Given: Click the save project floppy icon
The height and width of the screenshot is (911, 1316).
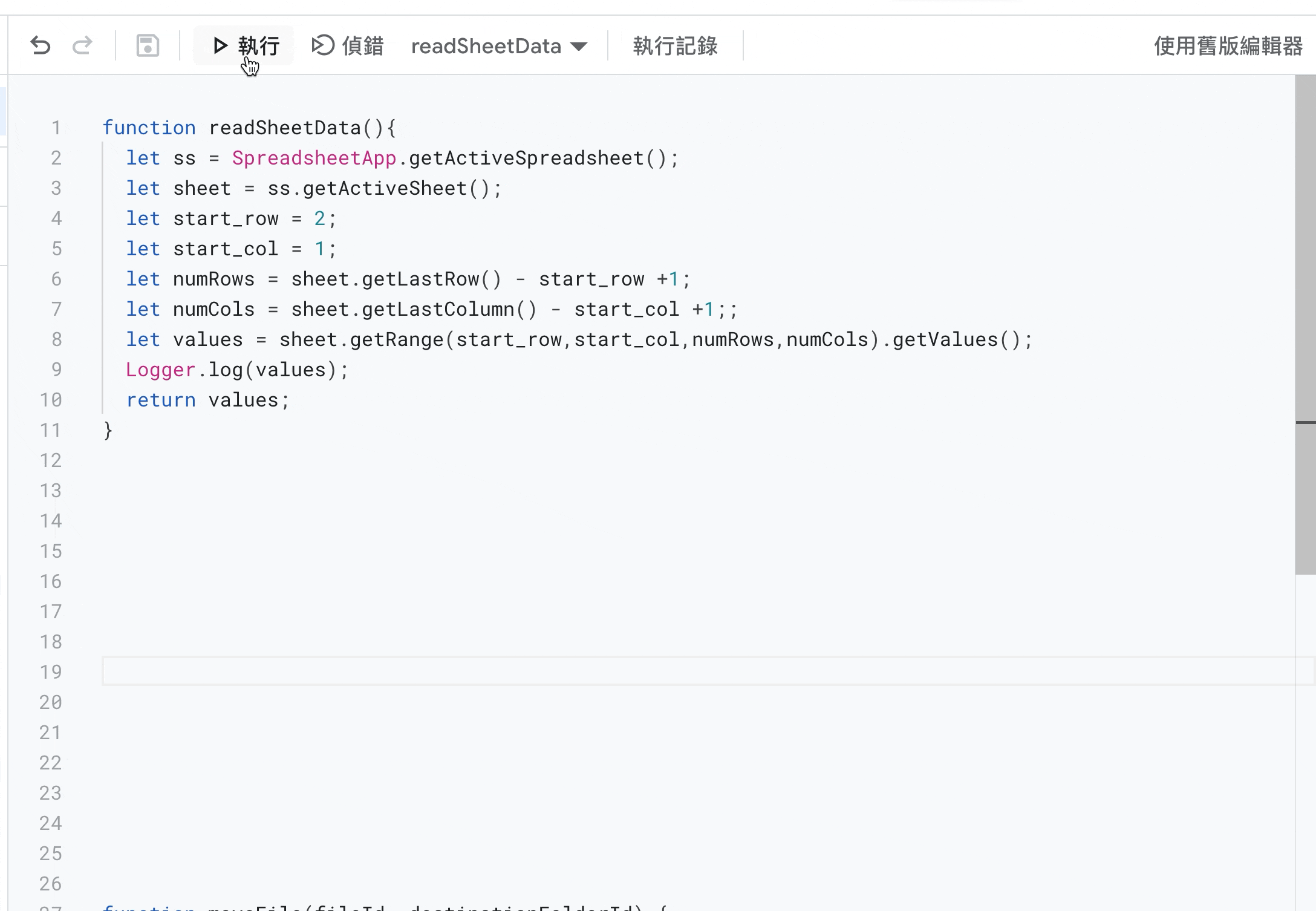Looking at the screenshot, I should pos(148,46).
